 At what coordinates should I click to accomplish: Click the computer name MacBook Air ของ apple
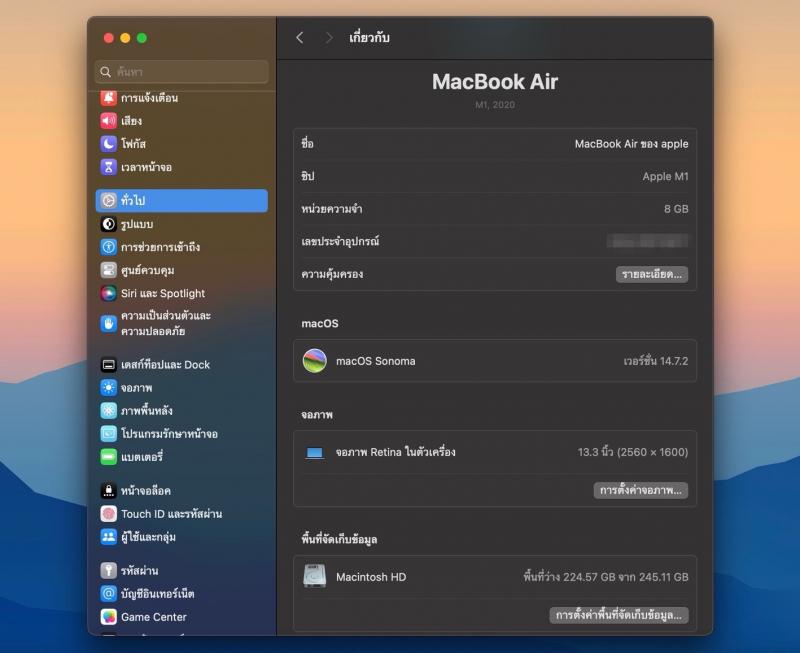click(x=632, y=144)
